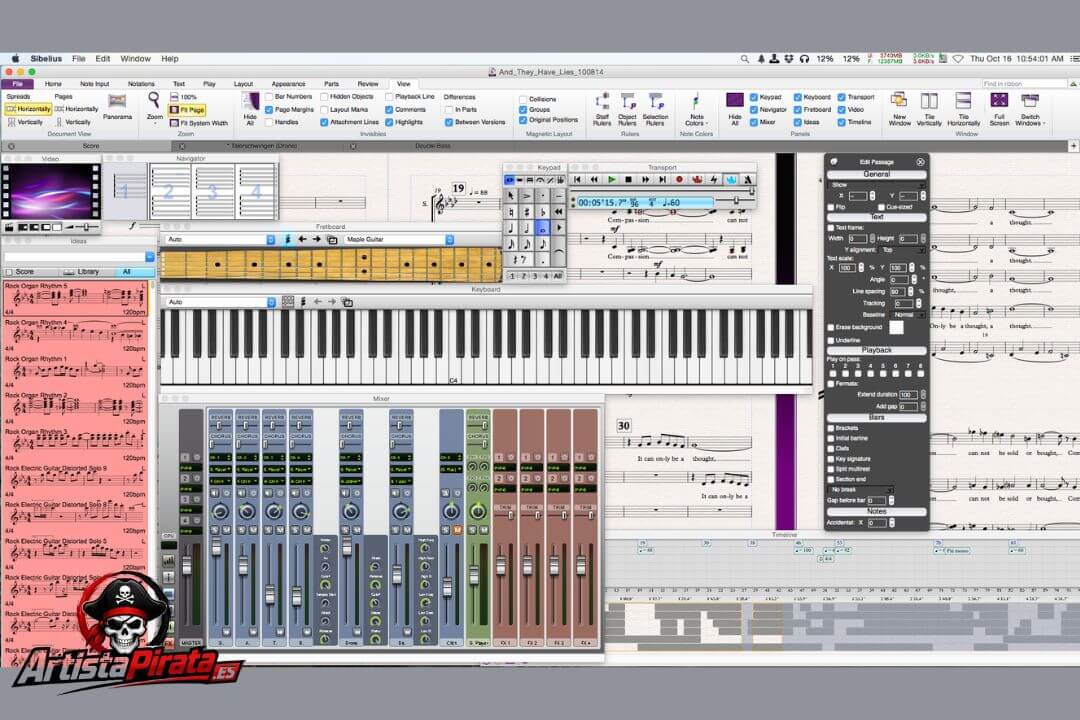Open the File ribbon tab

coord(17,84)
